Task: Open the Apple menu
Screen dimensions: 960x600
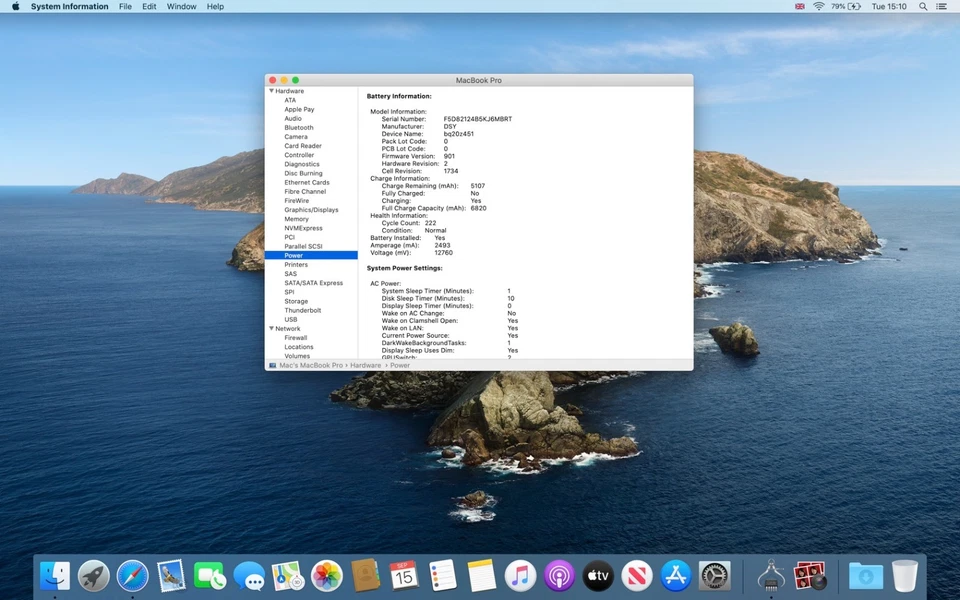Action: click(16, 6)
